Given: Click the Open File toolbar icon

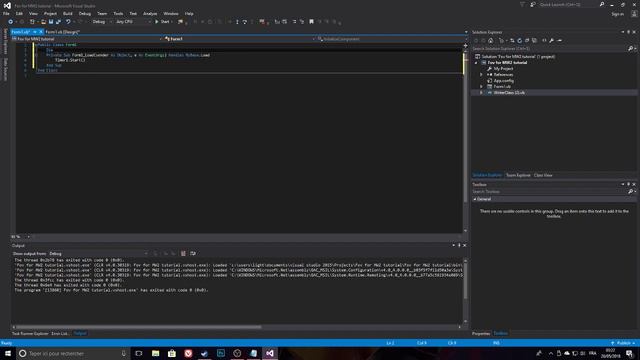Looking at the screenshot, I should click(x=43, y=22).
